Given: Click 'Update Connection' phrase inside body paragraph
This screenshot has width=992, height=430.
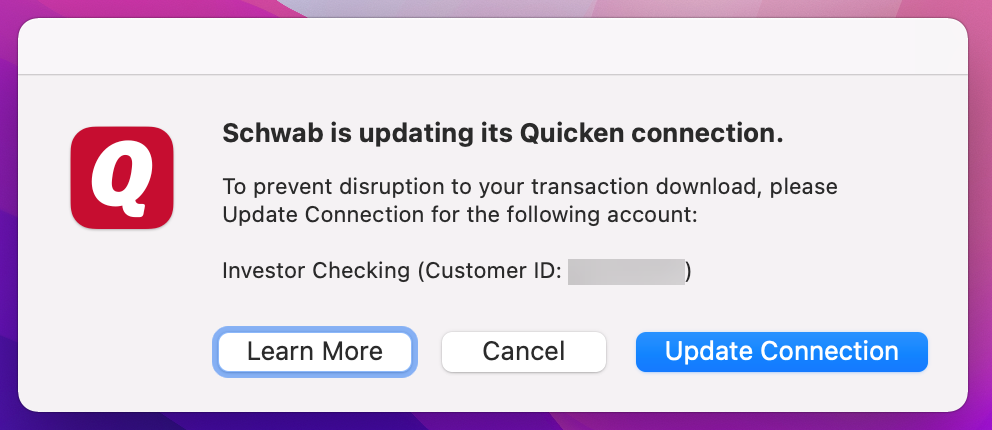Looking at the screenshot, I should point(323,215).
